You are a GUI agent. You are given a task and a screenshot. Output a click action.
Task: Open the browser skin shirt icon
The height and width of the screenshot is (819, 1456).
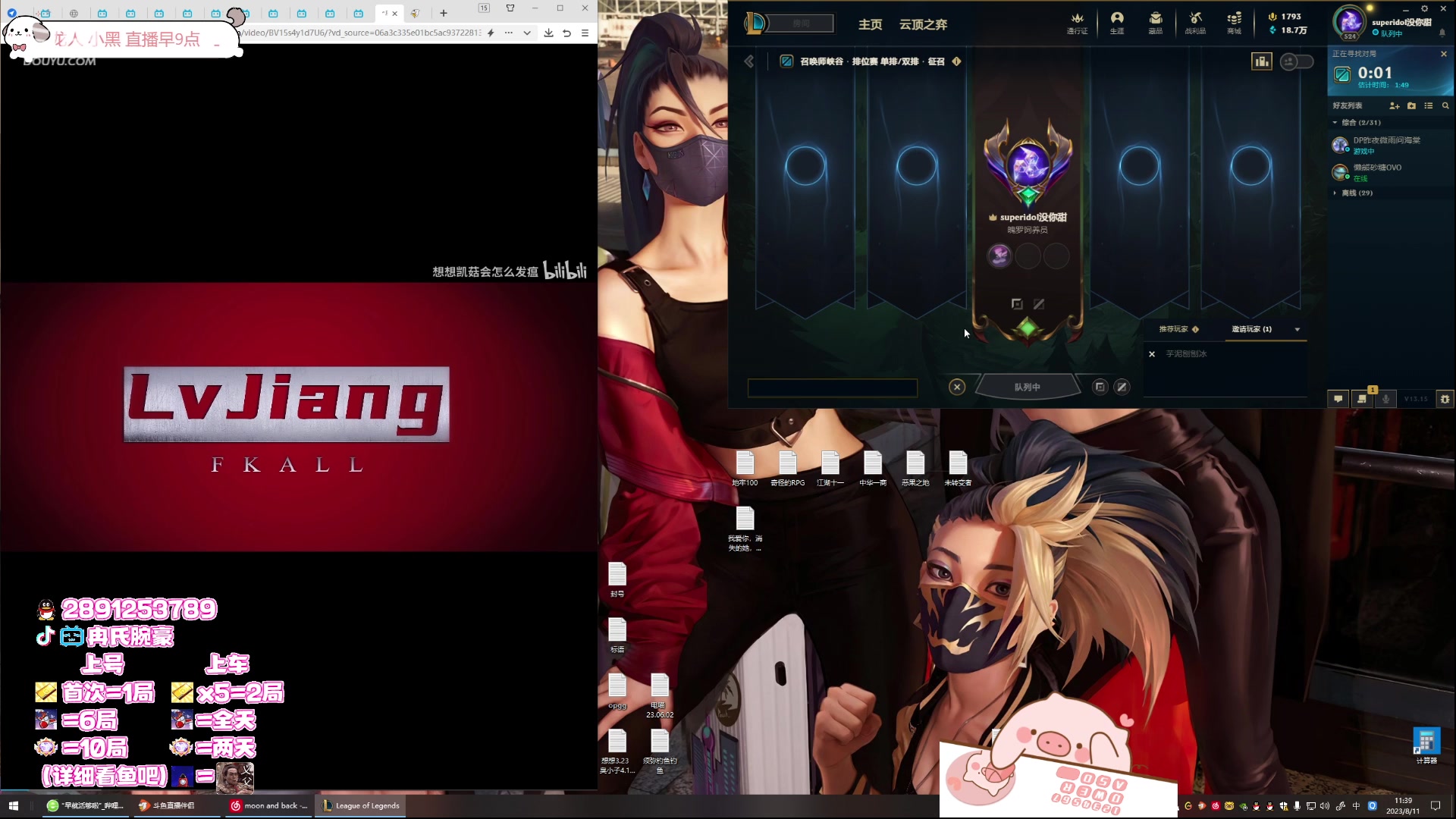point(510,8)
